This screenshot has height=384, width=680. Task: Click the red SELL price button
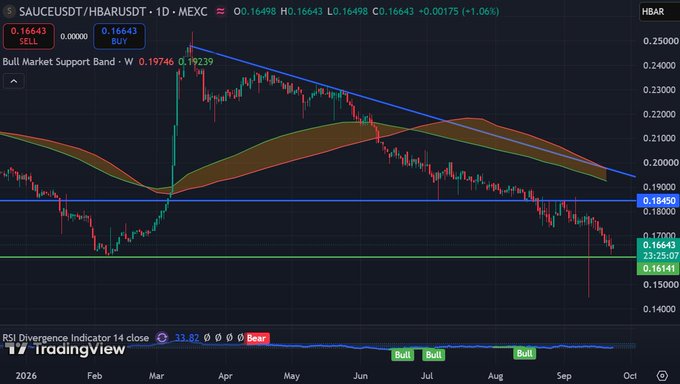pyautogui.click(x=29, y=36)
